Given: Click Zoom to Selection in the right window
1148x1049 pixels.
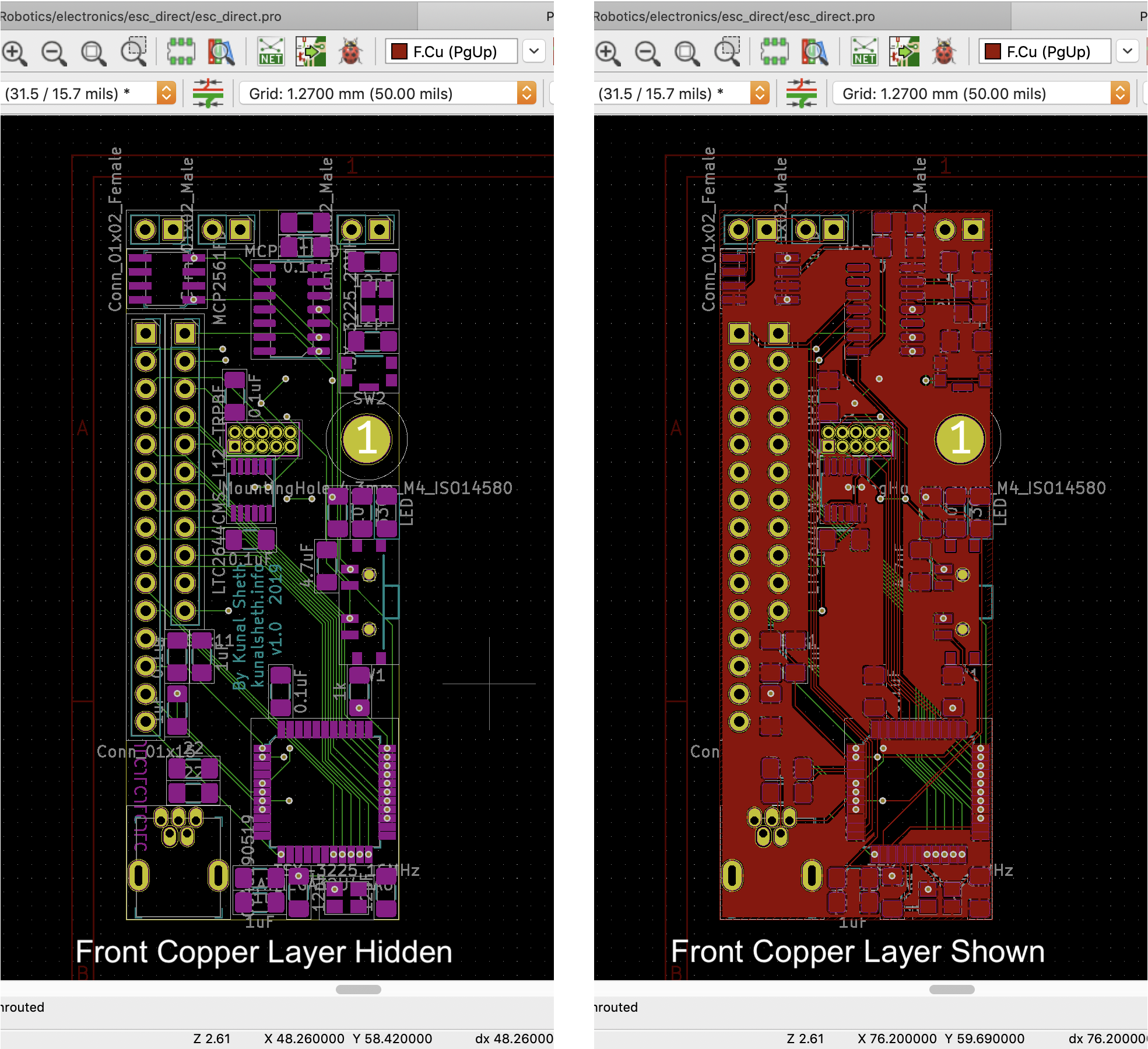Looking at the screenshot, I should (x=727, y=52).
